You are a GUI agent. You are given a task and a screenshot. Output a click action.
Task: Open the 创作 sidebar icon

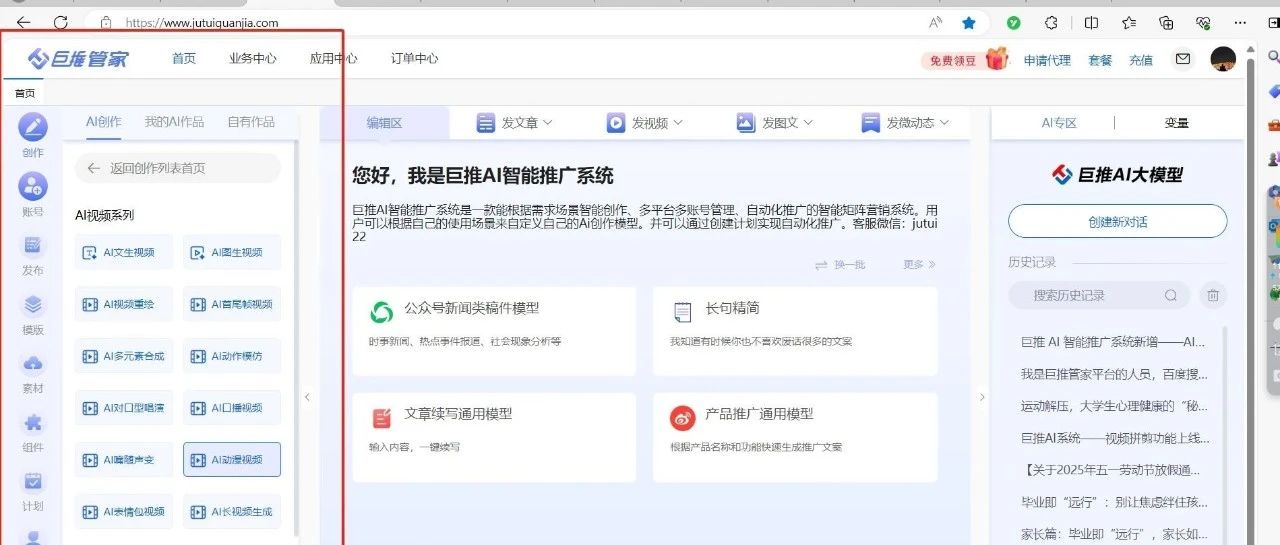[33, 128]
